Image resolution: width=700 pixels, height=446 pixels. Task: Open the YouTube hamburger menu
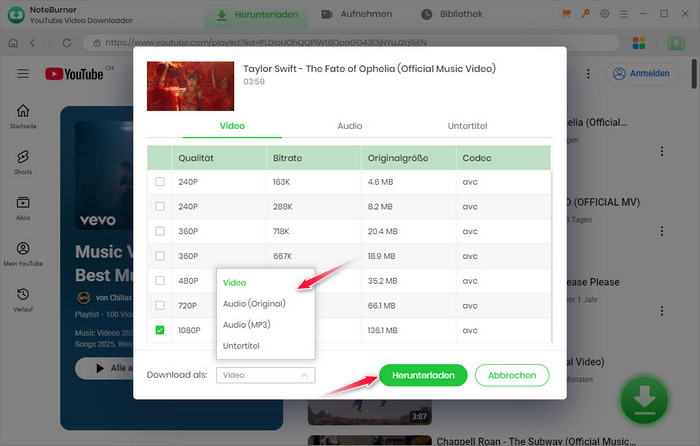23,74
